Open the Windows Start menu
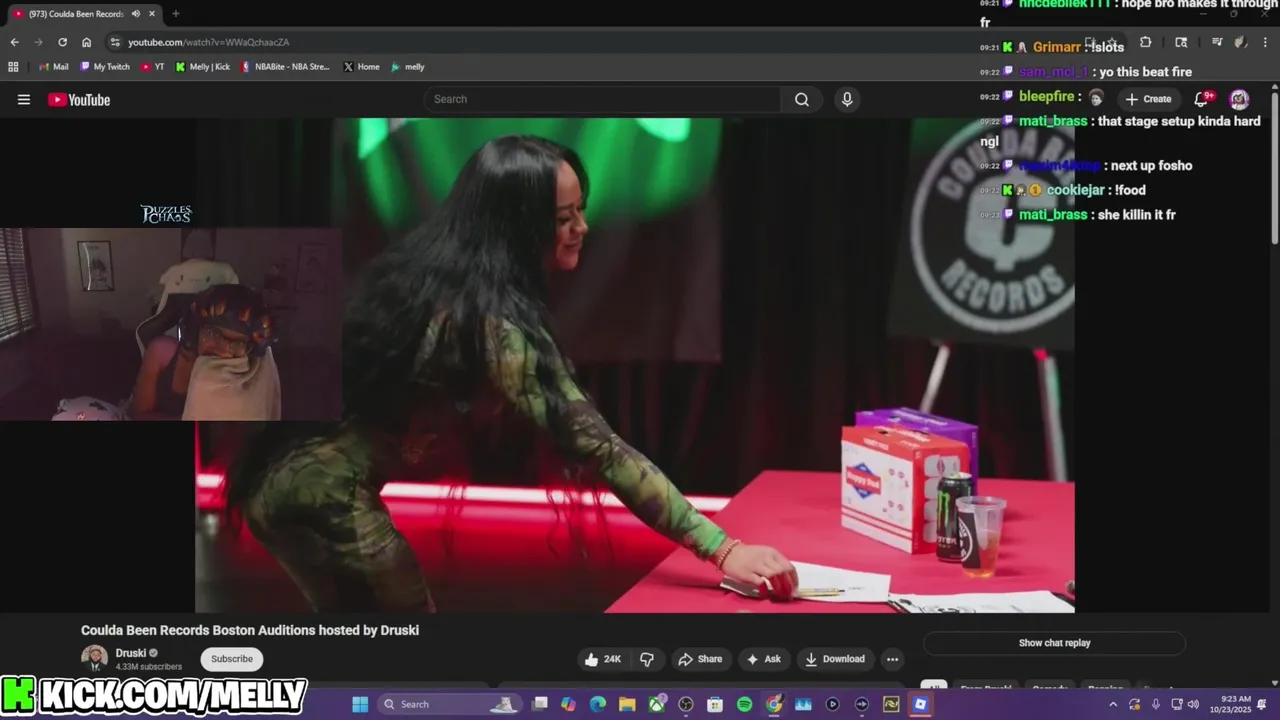The image size is (1280, 720). 360,704
